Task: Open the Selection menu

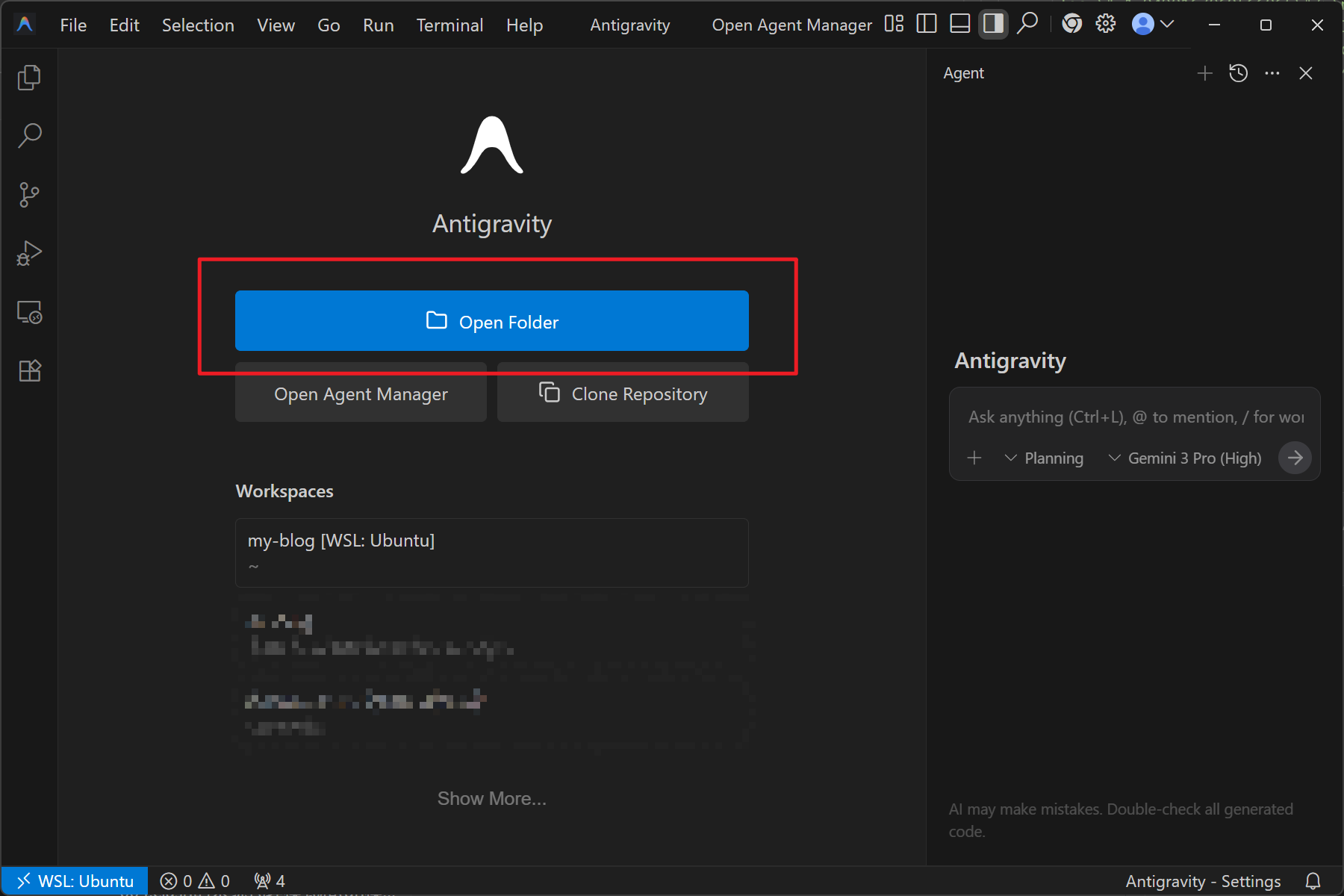Action: tap(198, 25)
